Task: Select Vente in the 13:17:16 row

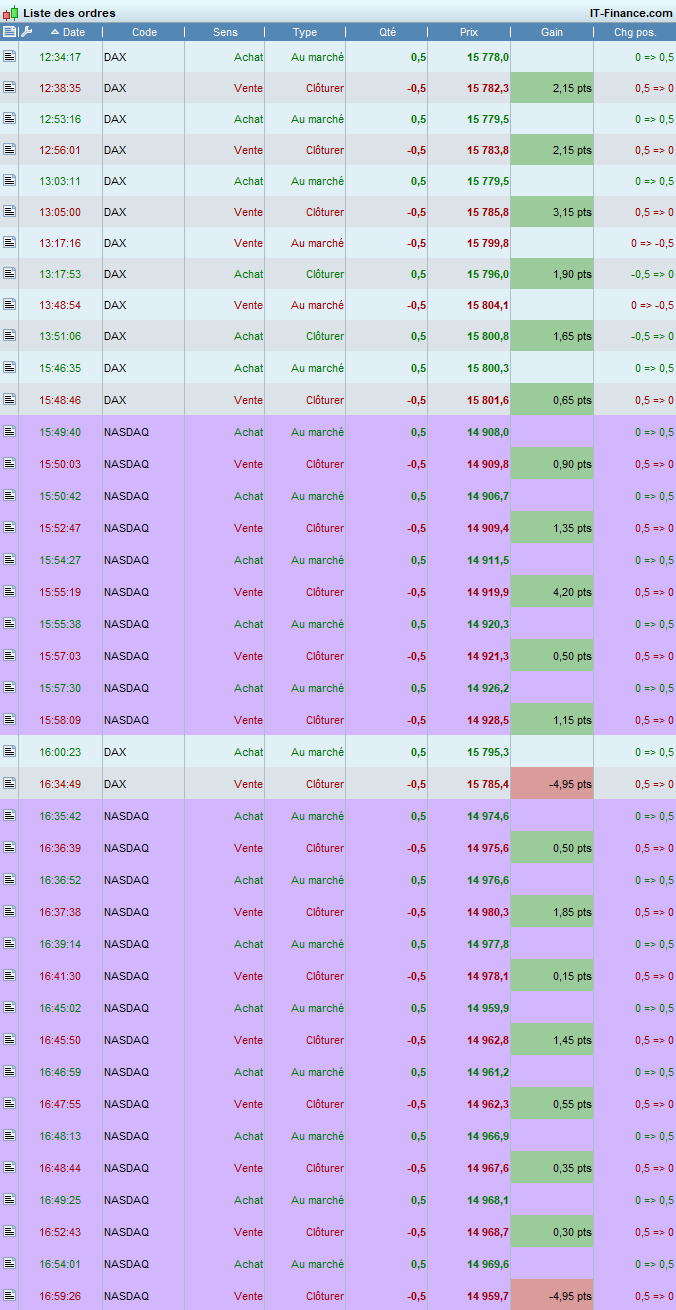Action: pos(248,243)
